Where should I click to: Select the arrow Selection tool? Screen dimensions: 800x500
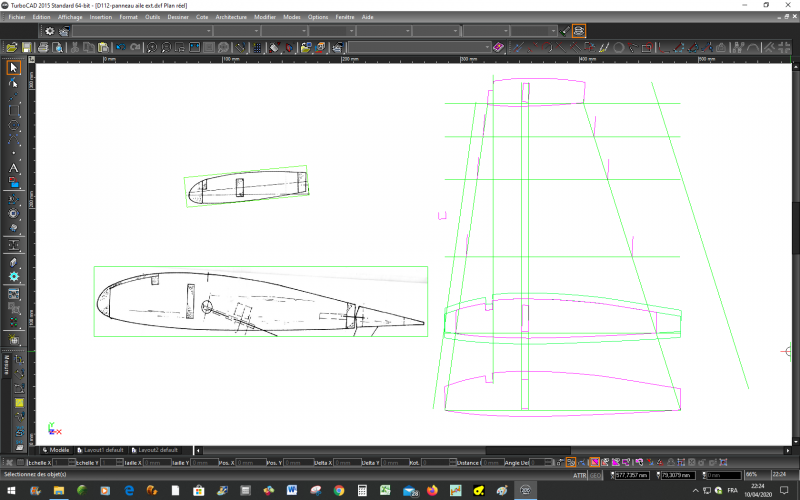[x=14, y=68]
